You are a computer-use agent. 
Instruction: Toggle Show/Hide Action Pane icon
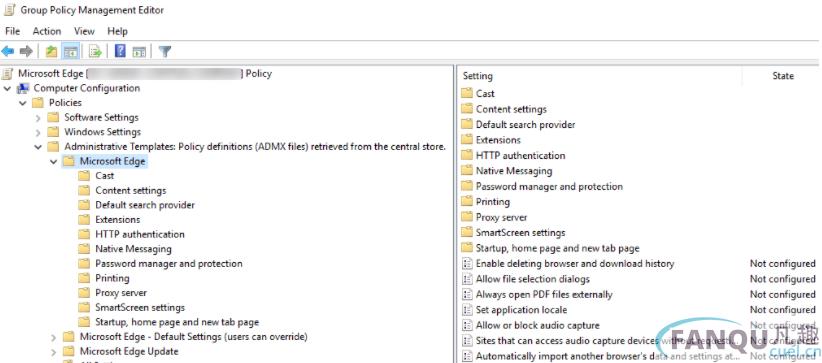[x=139, y=51]
